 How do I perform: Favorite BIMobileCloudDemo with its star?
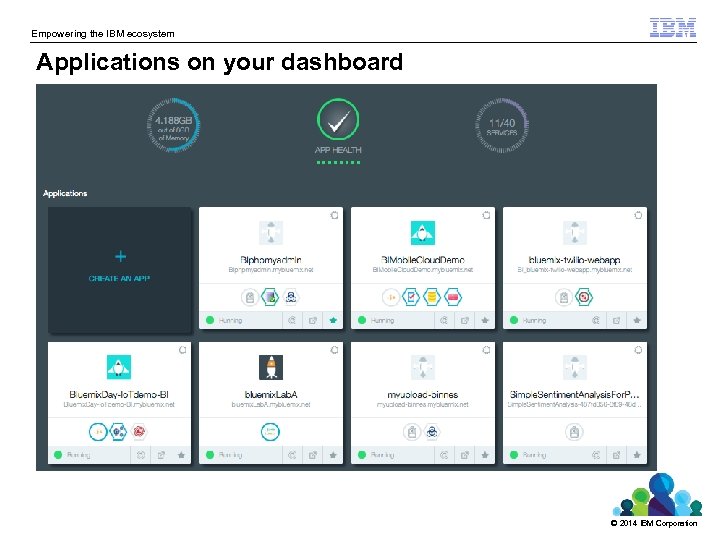[485, 320]
